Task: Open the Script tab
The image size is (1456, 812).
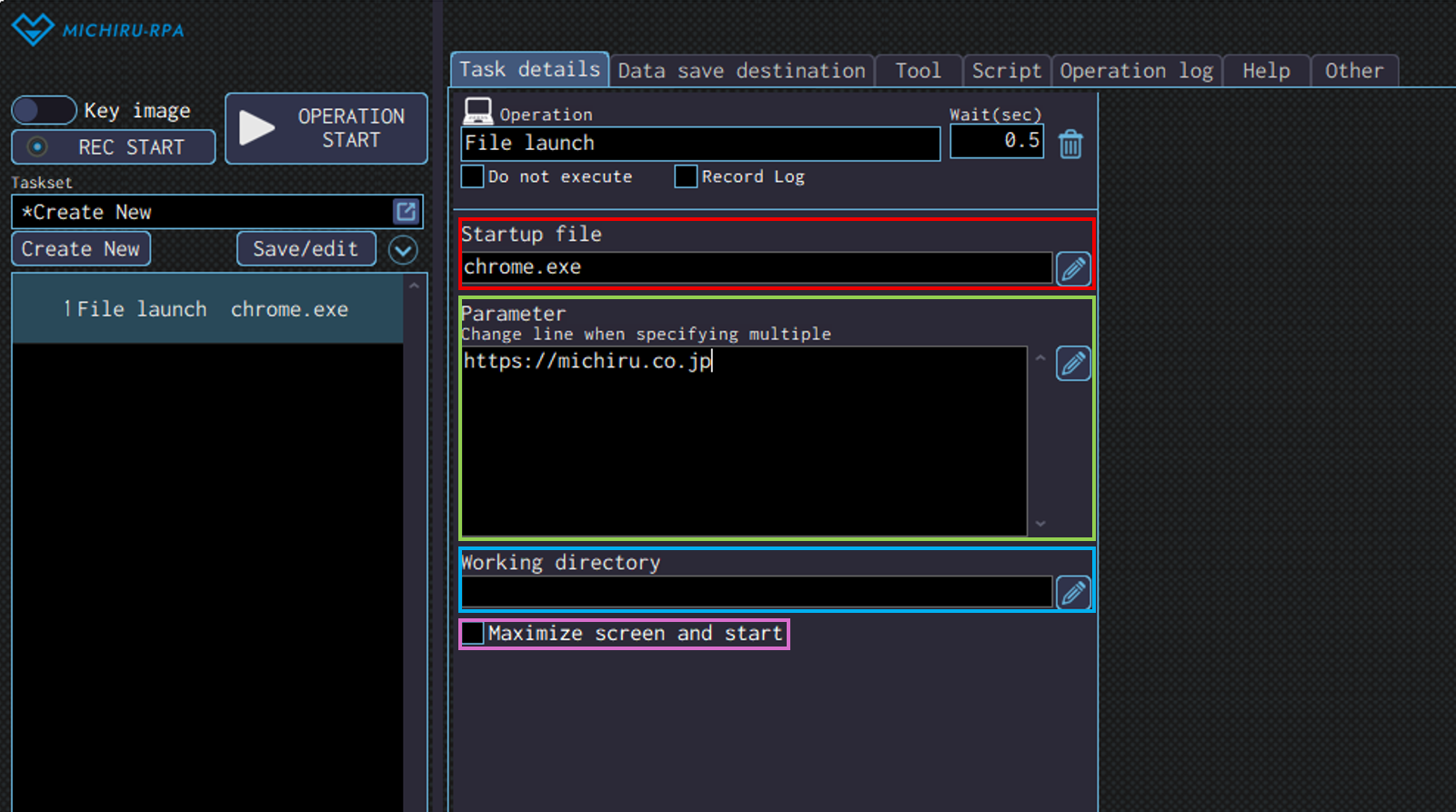Action: 1006,71
